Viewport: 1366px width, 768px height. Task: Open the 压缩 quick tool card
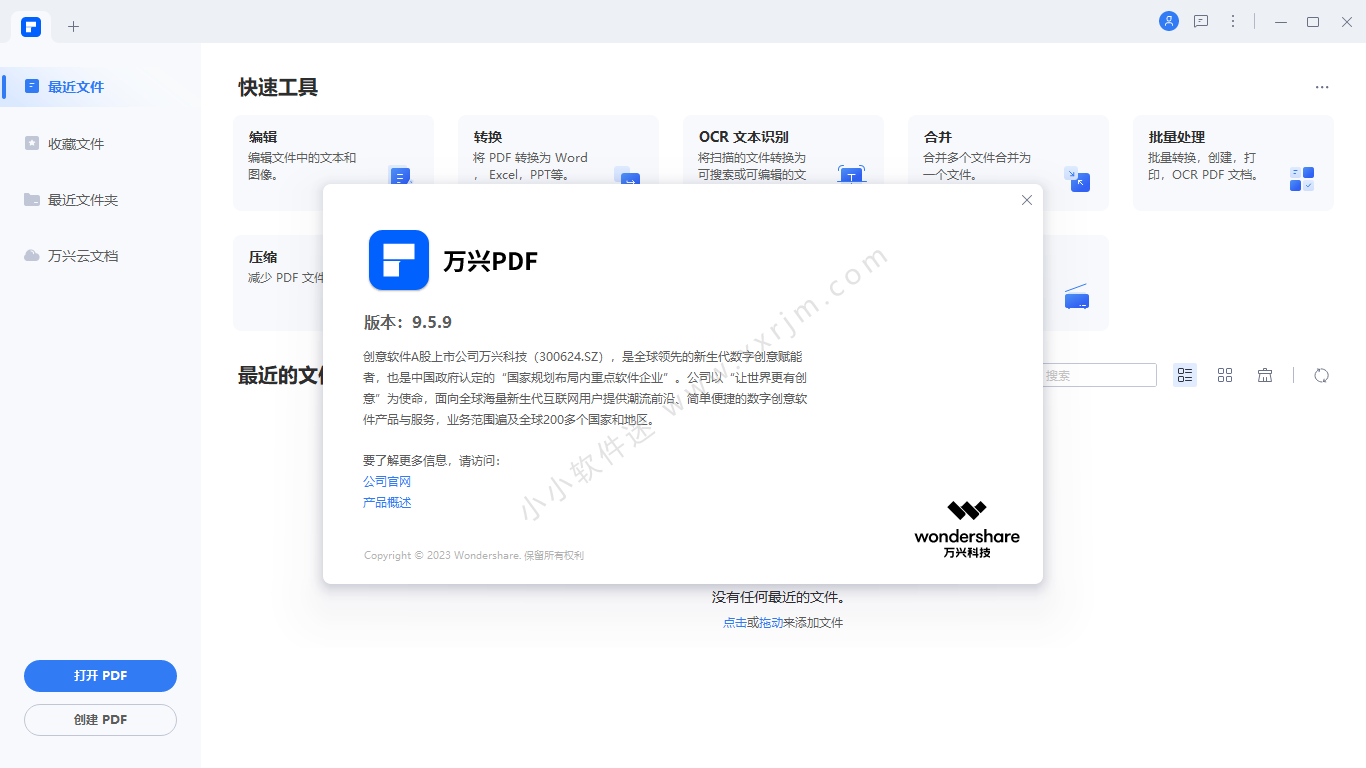click(278, 282)
